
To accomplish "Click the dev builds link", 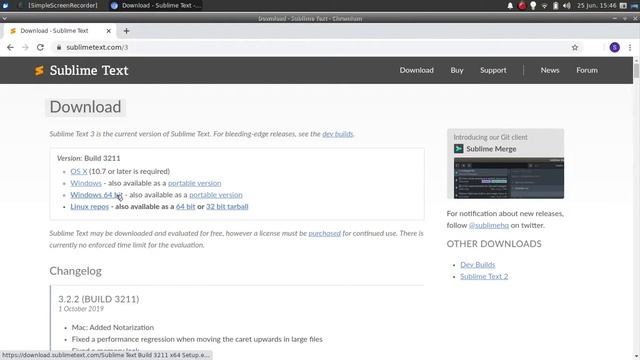I will coord(338,134).
